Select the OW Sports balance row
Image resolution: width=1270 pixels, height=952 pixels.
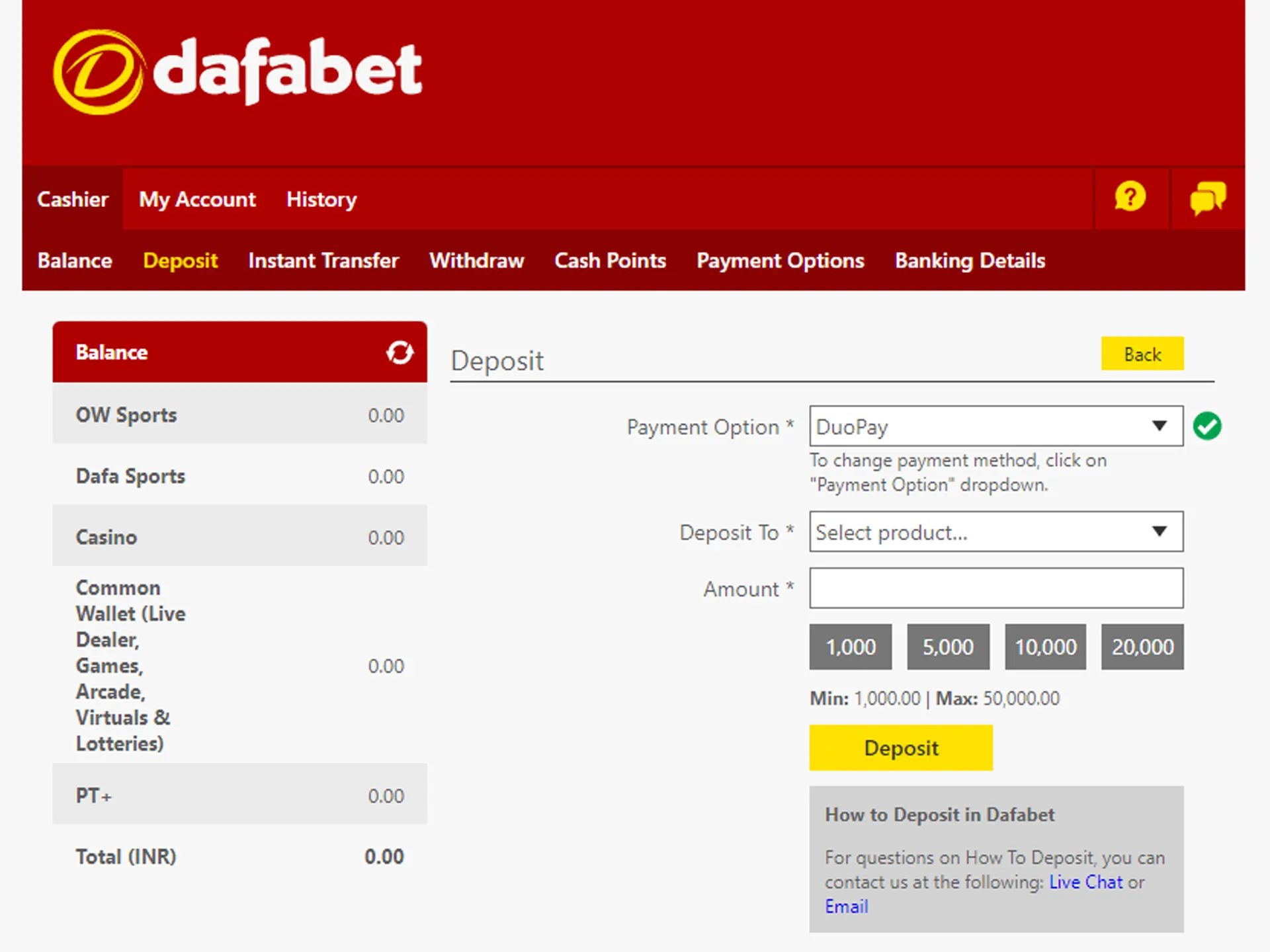239,415
